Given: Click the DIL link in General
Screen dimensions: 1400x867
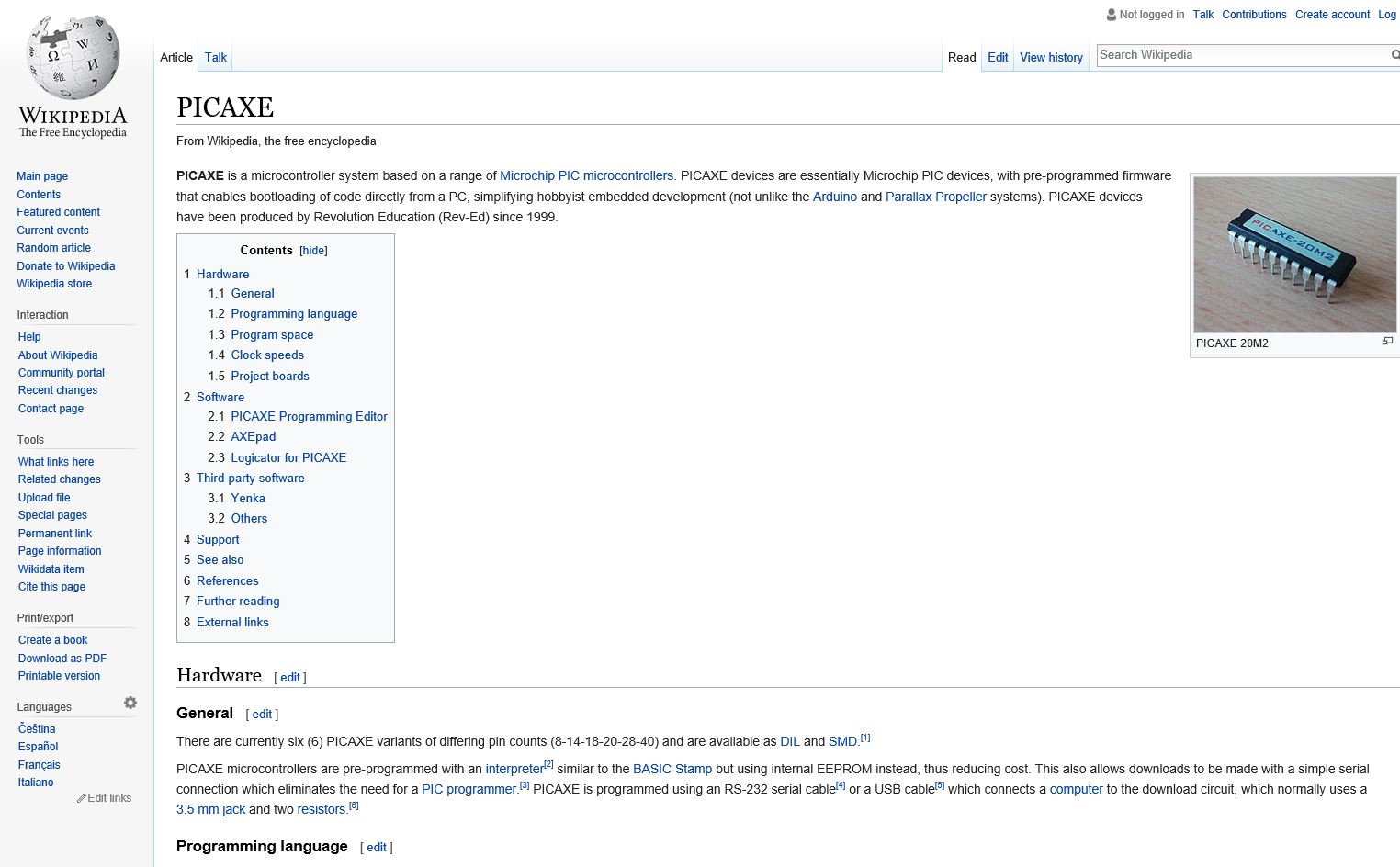Looking at the screenshot, I should pyautogui.click(x=790, y=741).
